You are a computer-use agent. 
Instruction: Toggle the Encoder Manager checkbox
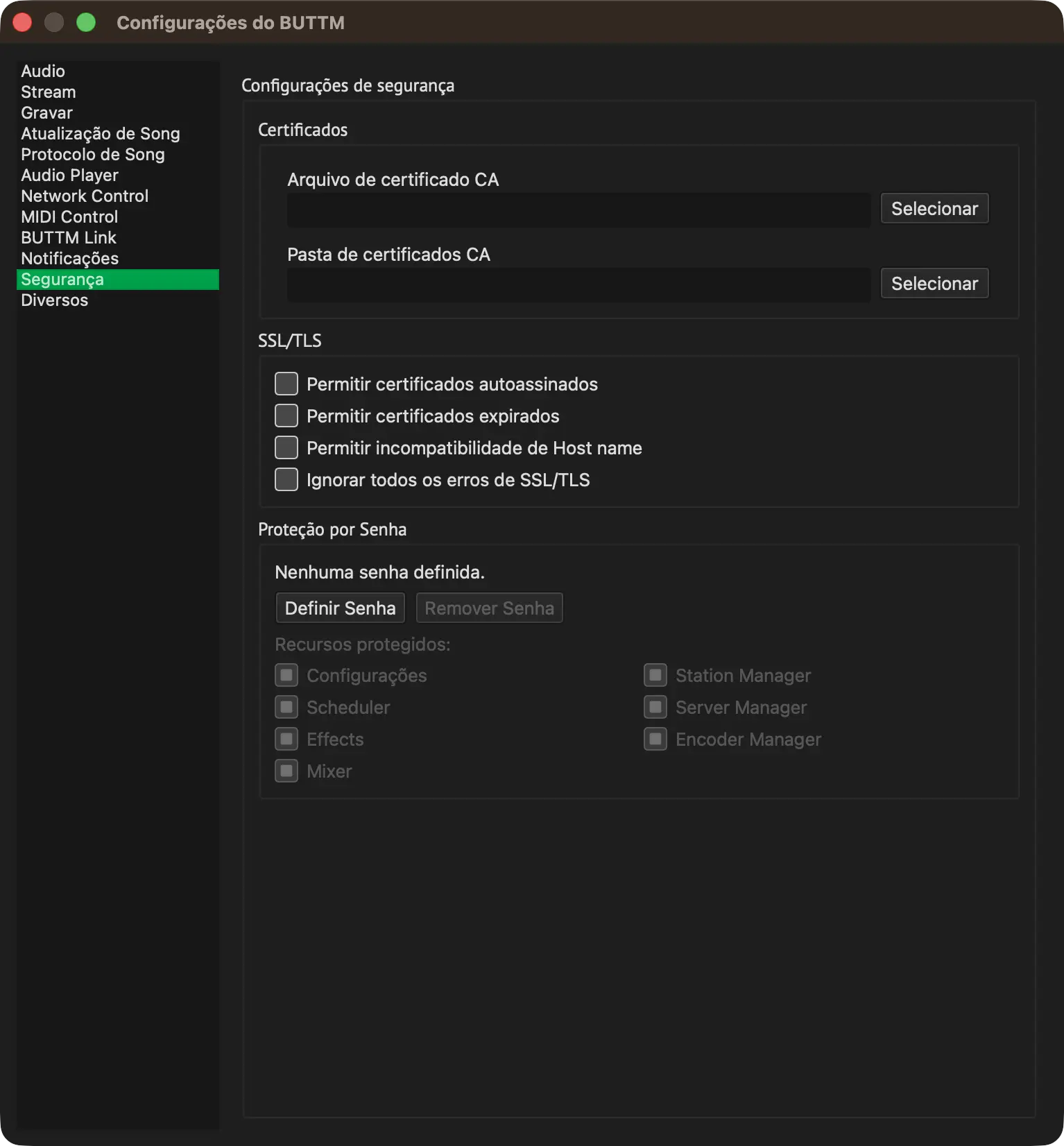pyautogui.click(x=655, y=739)
